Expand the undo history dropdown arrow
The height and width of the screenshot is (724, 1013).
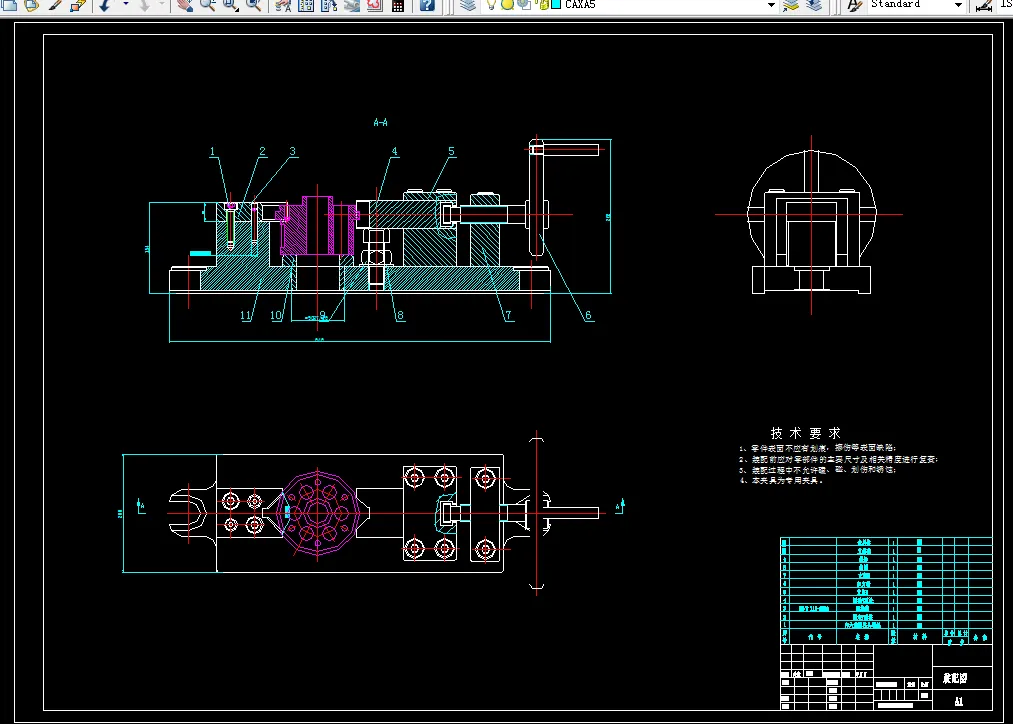coord(126,5)
